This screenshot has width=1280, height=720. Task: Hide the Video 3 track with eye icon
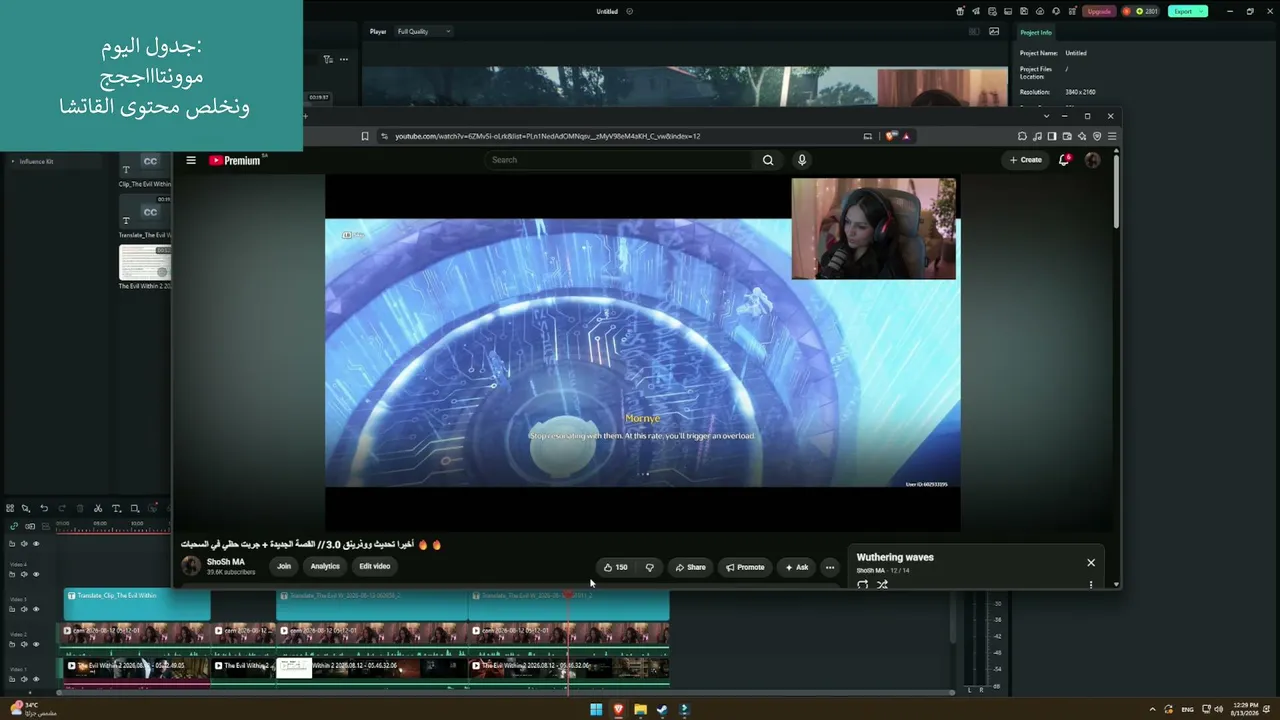point(36,609)
